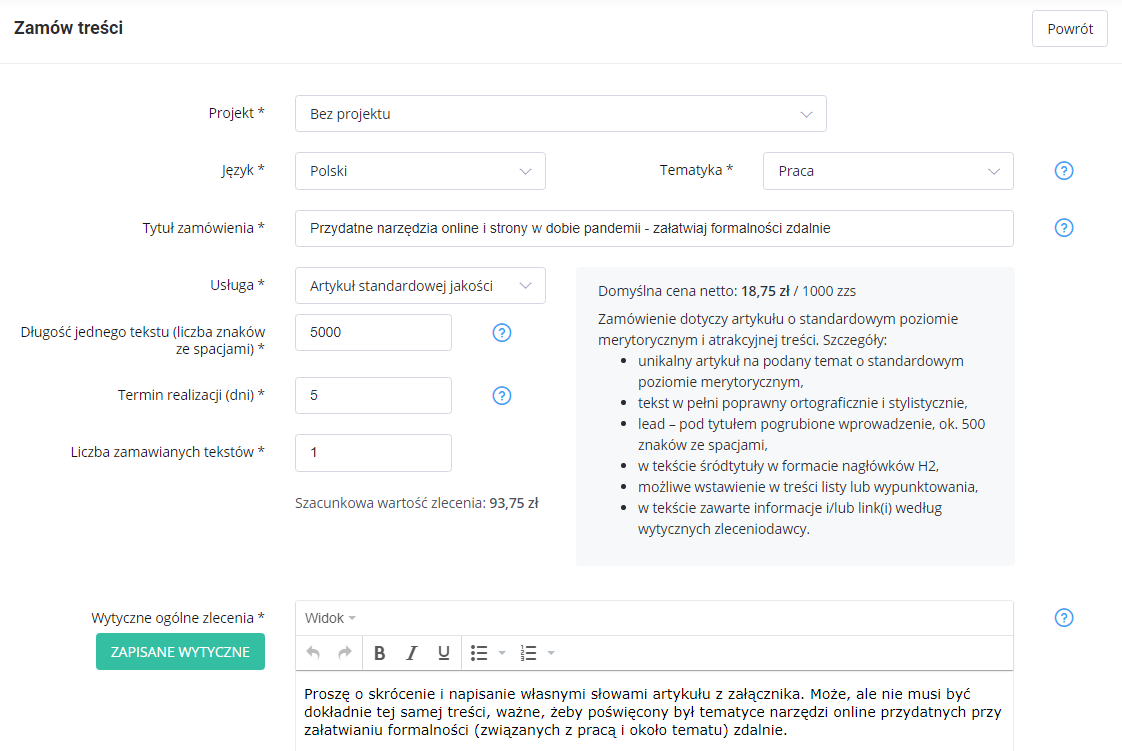Screen dimensions: 1122x751
Task: Click the bullet starting 'unikalny artykuł na podany temat'
Action: point(801,372)
